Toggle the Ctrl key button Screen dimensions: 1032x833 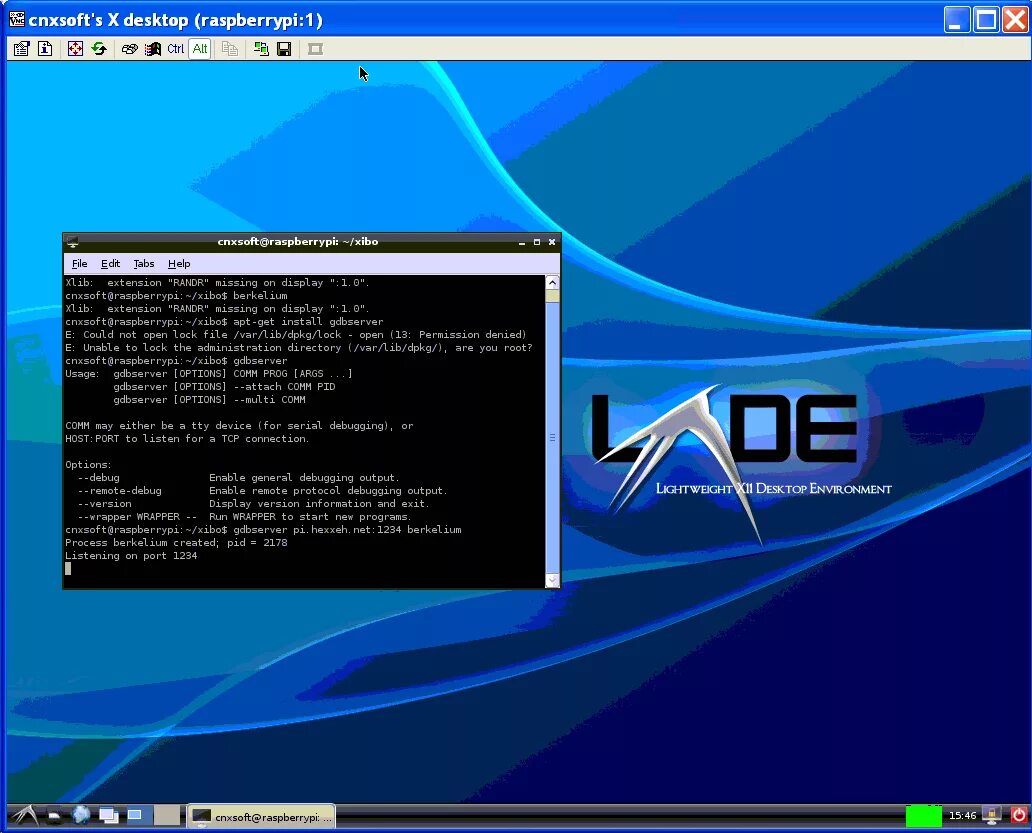pos(176,49)
